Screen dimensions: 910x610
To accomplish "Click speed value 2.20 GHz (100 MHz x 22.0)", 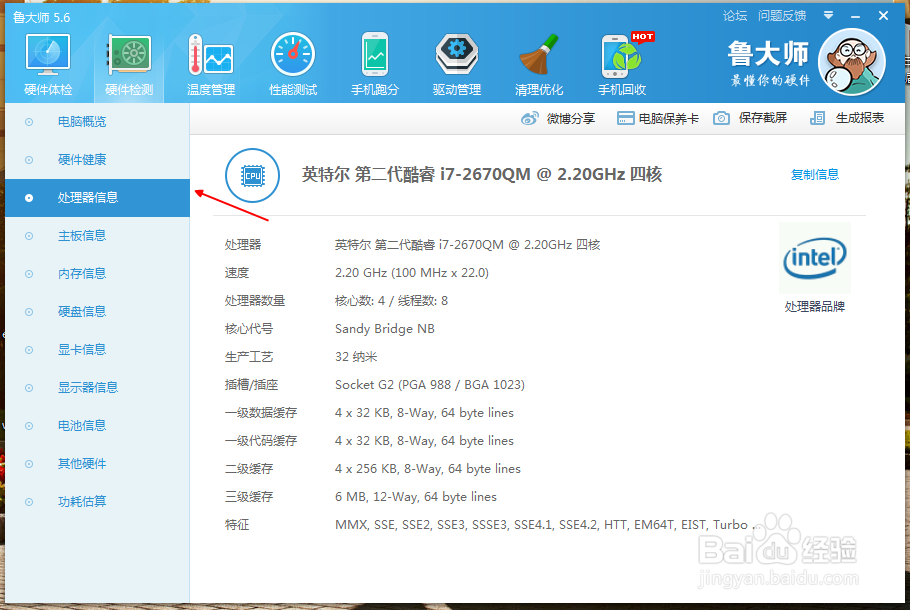I will (411, 273).
